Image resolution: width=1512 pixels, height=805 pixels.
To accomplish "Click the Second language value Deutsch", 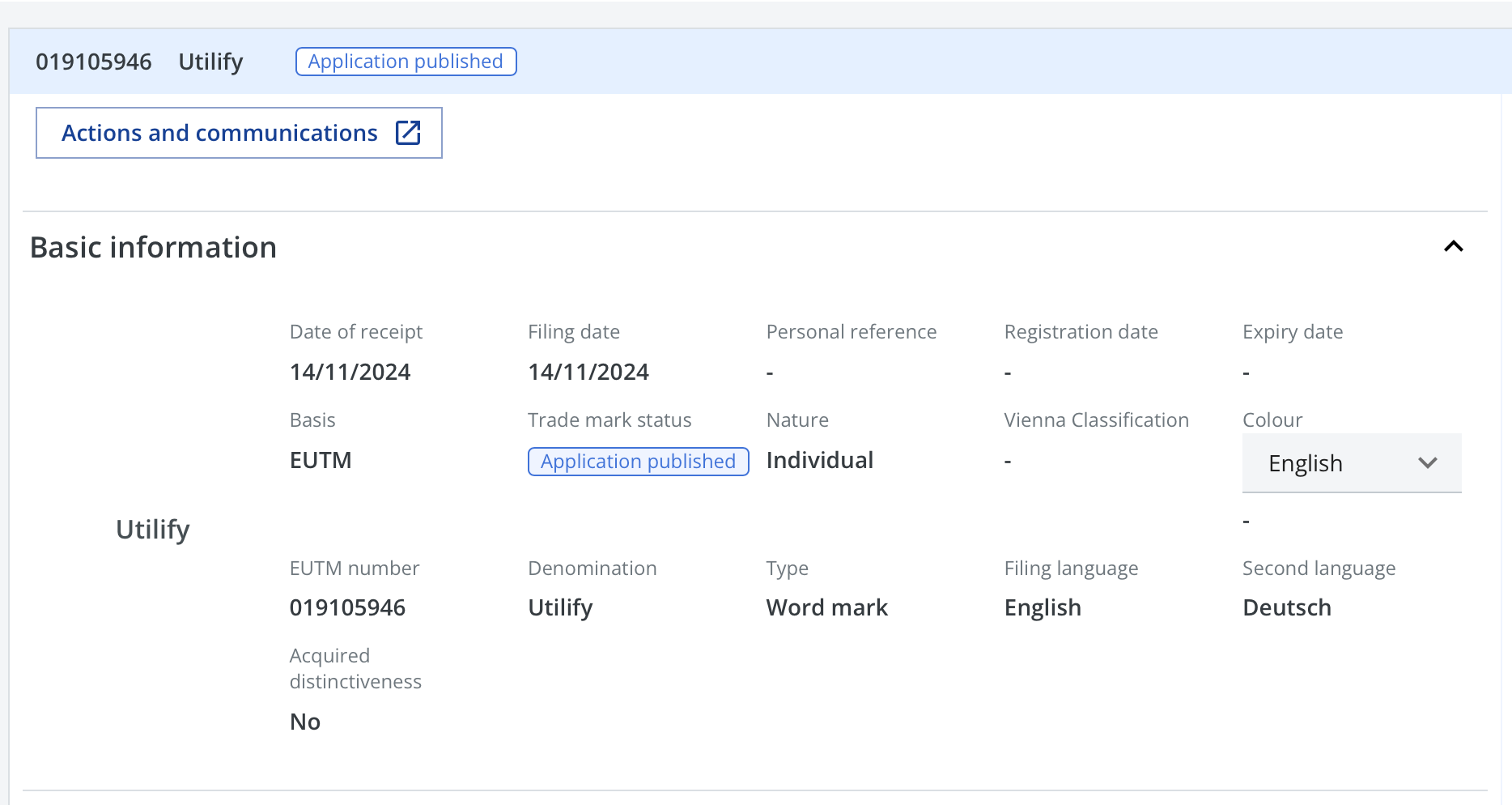I will click(x=1286, y=607).
